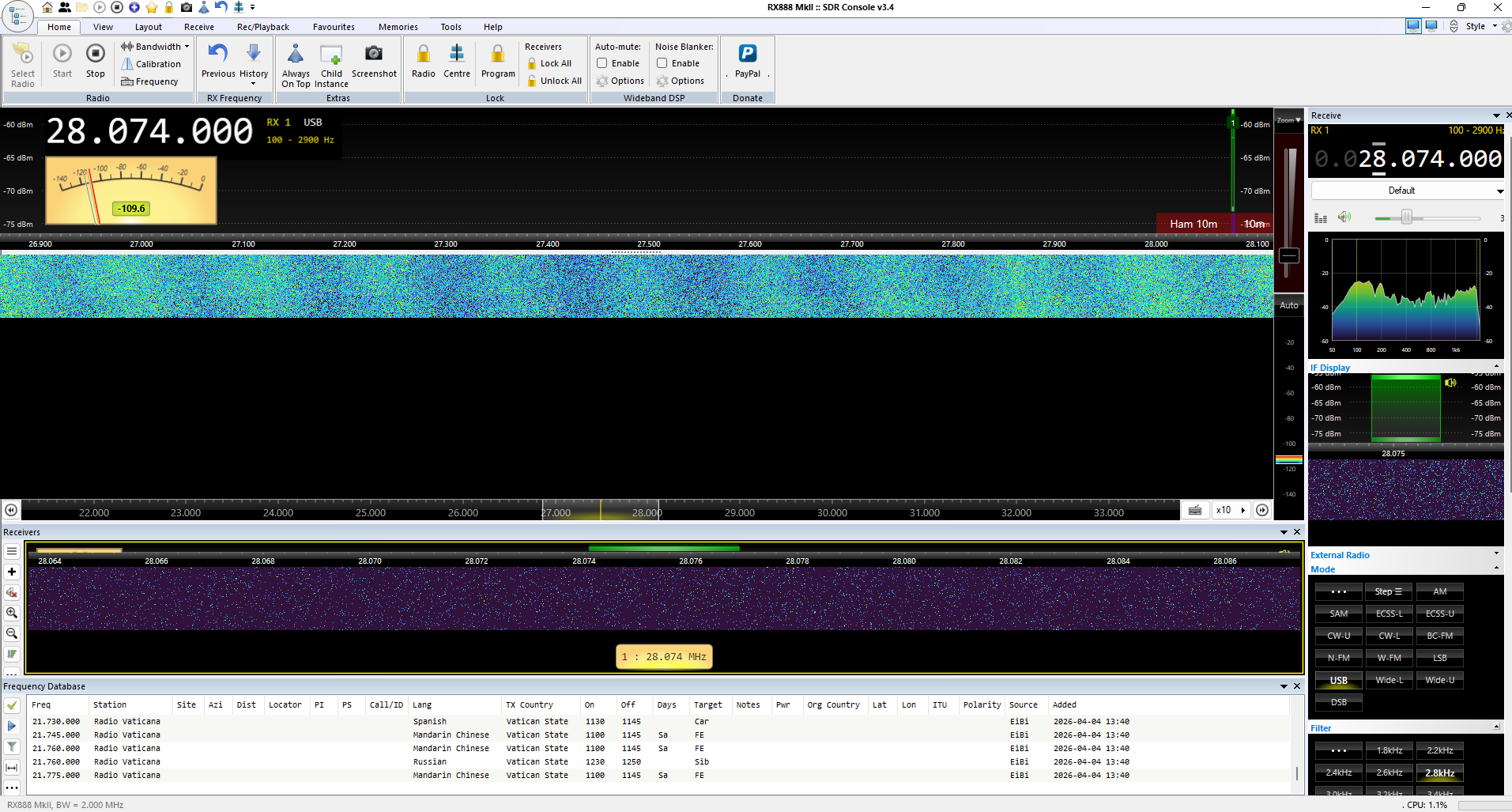Screen dimensions: 1512x812
Task: Open the Default profile dropdown in Receive panel
Action: [1408, 191]
